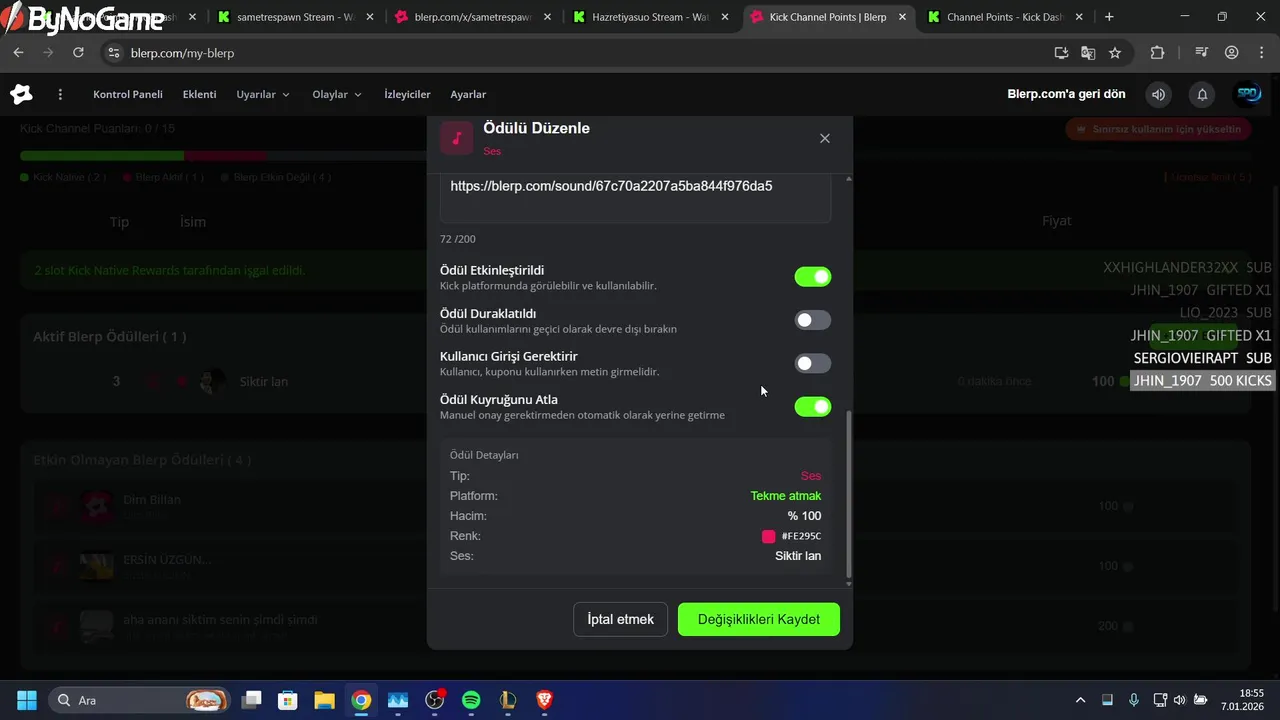Click the blerp sound URL text field
The height and width of the screenshot is (720, 1280).
[x=635, y=198]
